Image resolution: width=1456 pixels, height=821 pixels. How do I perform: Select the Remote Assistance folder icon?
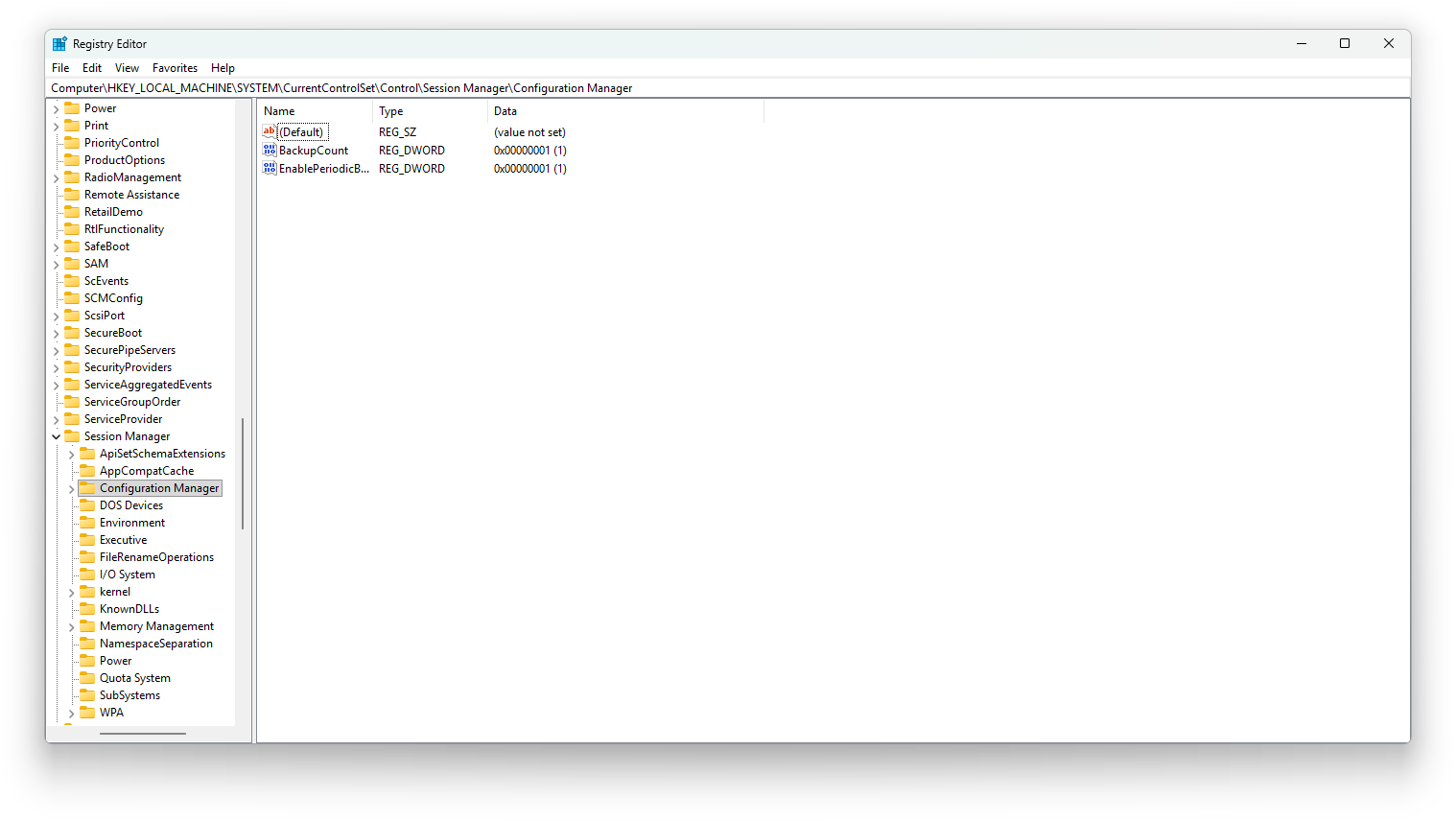pyautogui.click(x=72, y=194)
